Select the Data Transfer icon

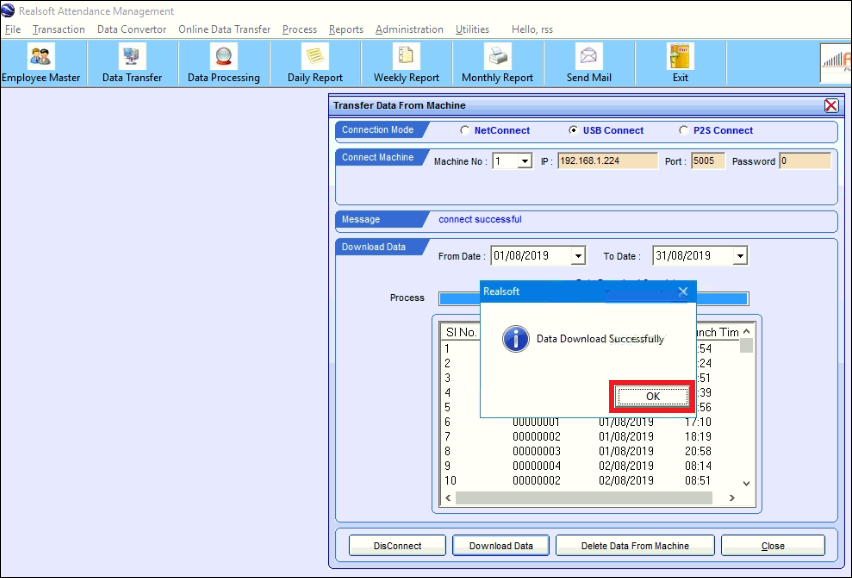(131, 62)
